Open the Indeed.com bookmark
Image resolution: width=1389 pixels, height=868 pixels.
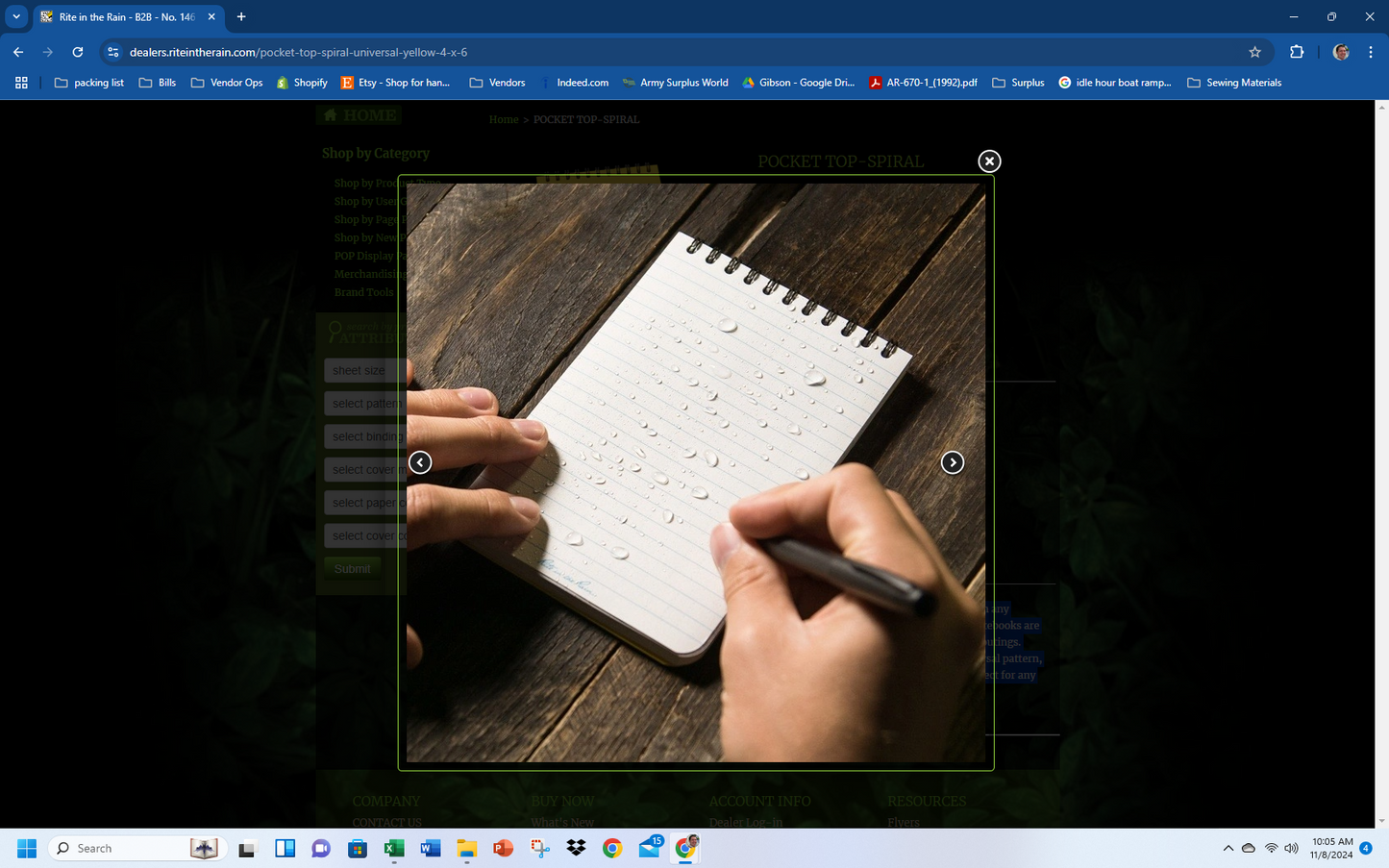[575, 83]
